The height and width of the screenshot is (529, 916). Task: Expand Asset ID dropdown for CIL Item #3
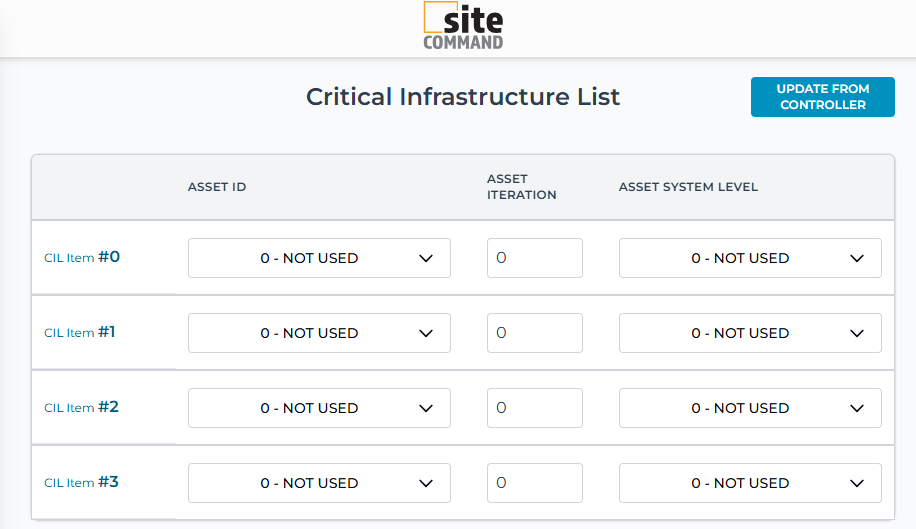(319, 483)
